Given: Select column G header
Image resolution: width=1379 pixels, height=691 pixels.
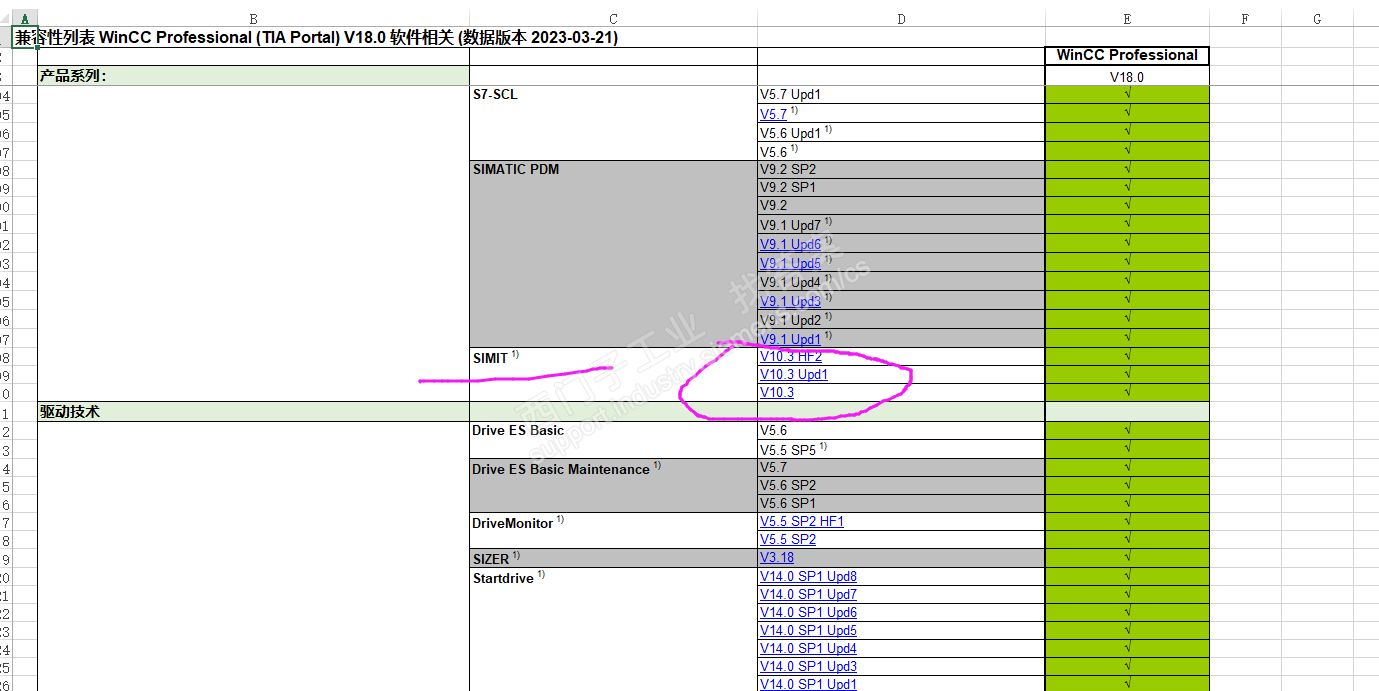Looking at the screenshot, I should click(1317, 18).
